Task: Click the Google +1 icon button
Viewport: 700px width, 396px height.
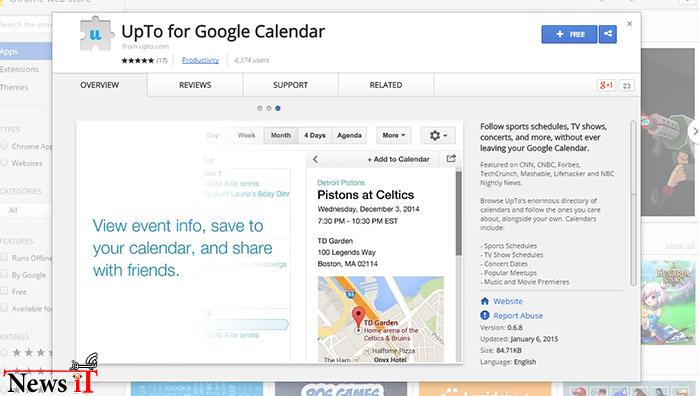Action: pyautogui.click(x=606, y=85)
